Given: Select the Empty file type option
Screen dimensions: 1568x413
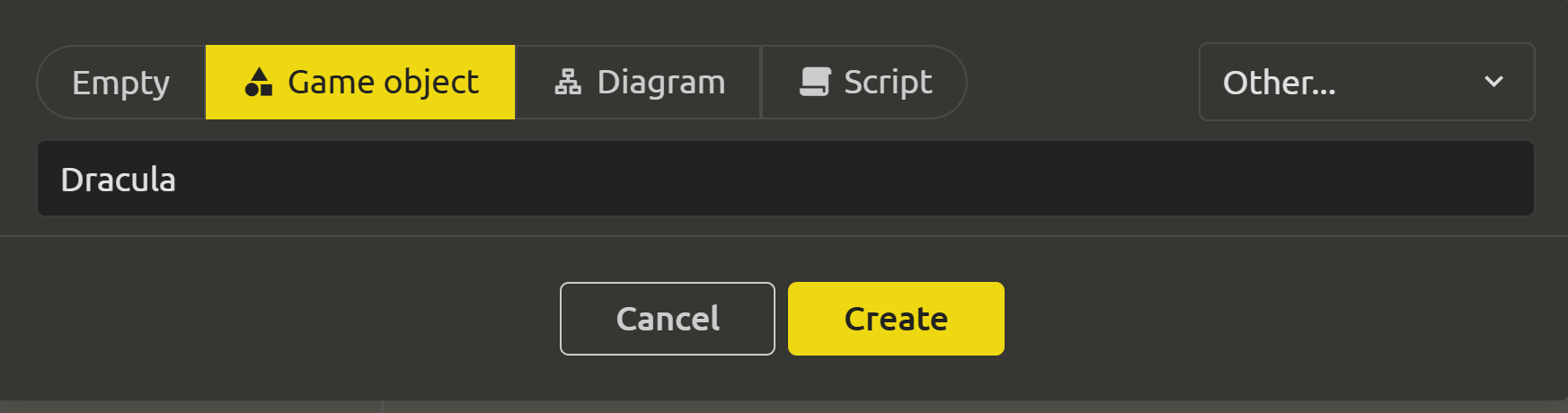Looking at the screenshot, I should pyautogui.click(x=121, y=82).
